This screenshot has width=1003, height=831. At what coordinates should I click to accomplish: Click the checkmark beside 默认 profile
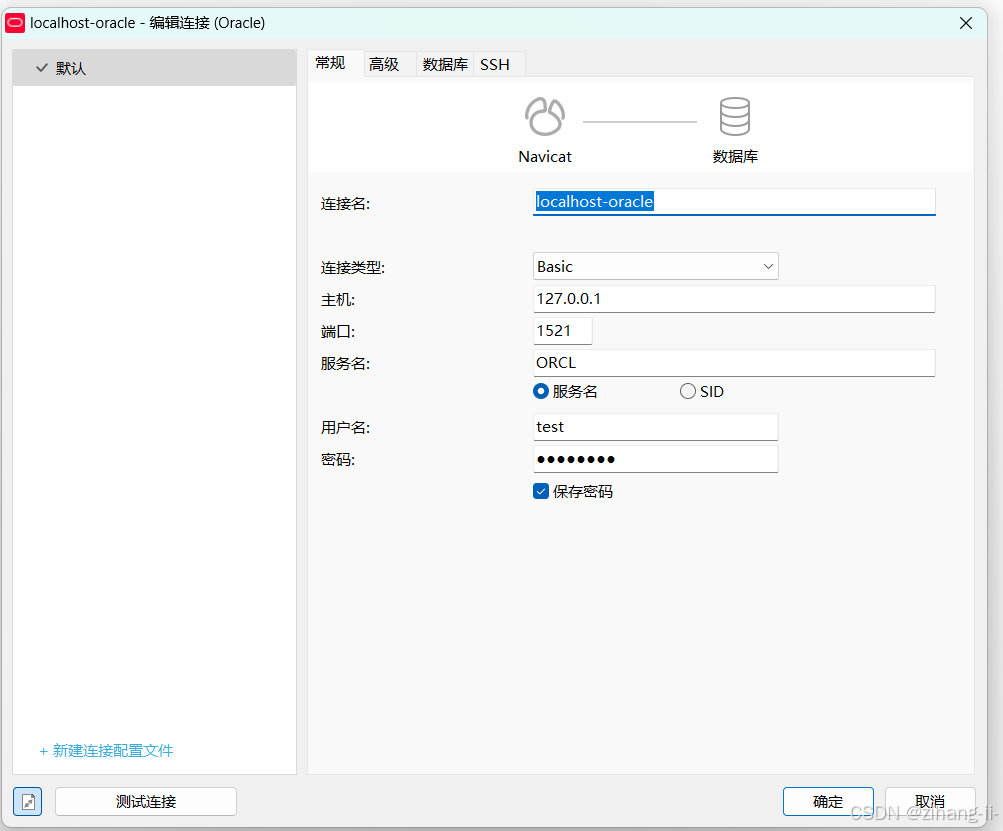[x=42, y=68]
